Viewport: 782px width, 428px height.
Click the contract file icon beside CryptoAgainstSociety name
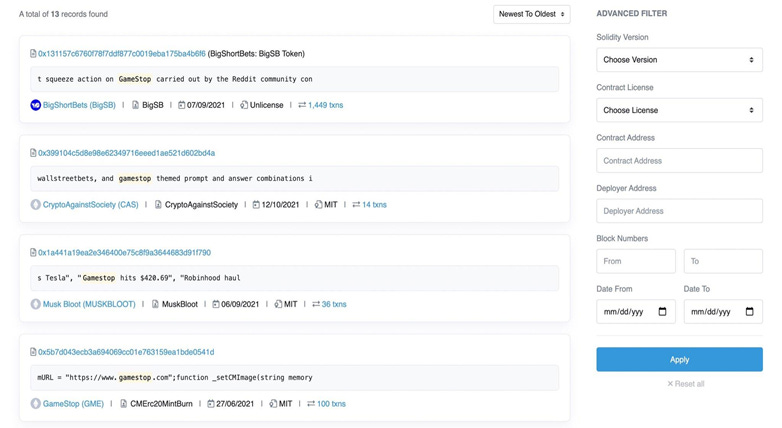pyautogui.click(x=158, y=205)
